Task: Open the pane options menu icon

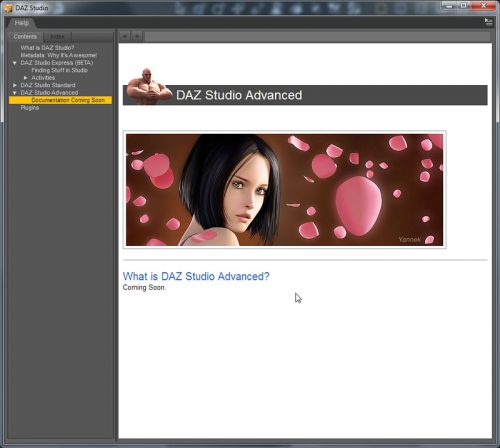Action: [x=488, y=23]
